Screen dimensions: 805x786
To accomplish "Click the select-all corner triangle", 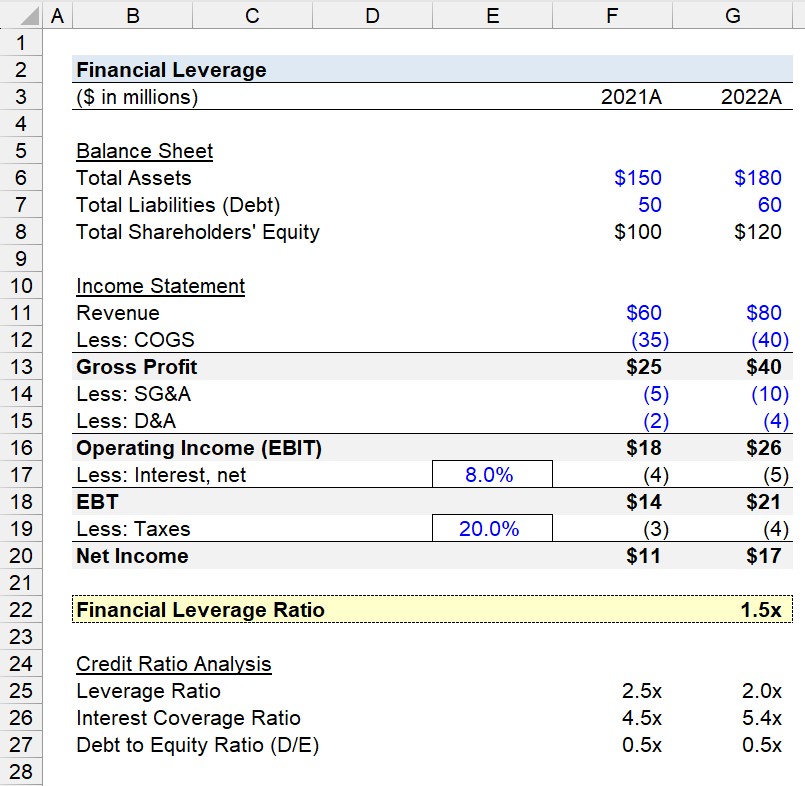I will pos(29,15).
